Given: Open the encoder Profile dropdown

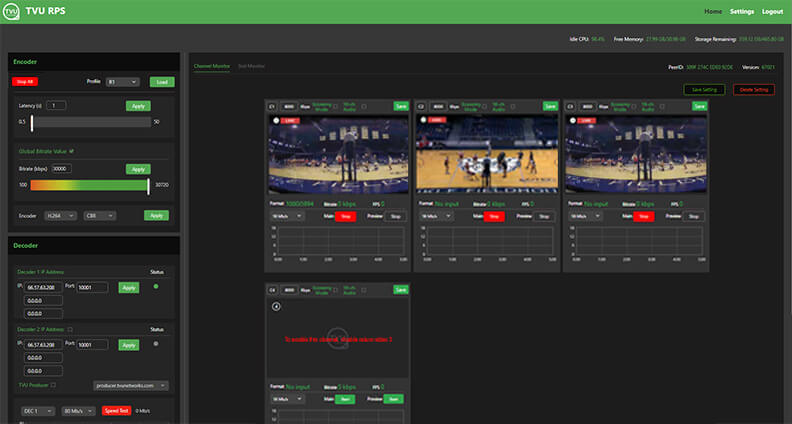Looking at the screenshot, I should (x=123, y=82).
